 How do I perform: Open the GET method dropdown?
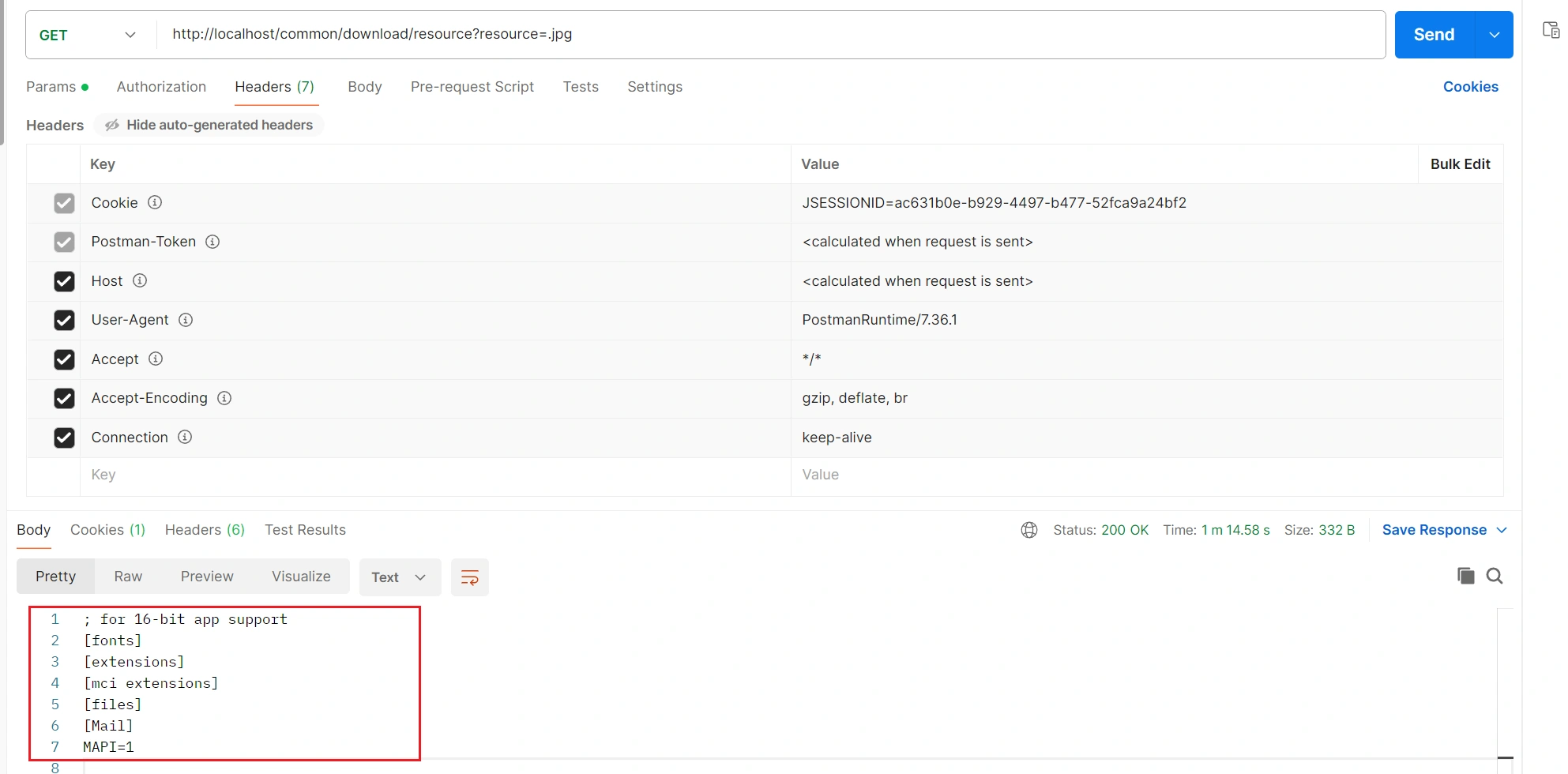pos(88,35)
